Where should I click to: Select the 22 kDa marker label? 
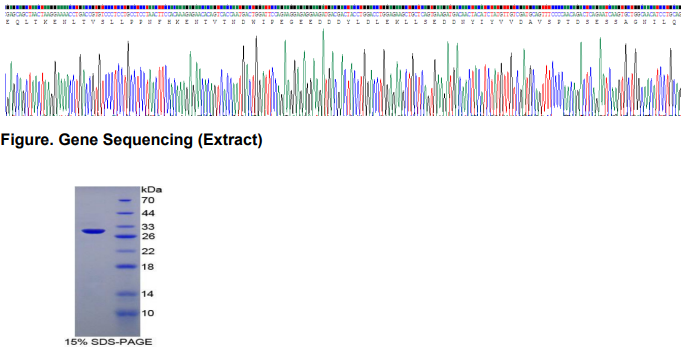click(x=148, y=251)
